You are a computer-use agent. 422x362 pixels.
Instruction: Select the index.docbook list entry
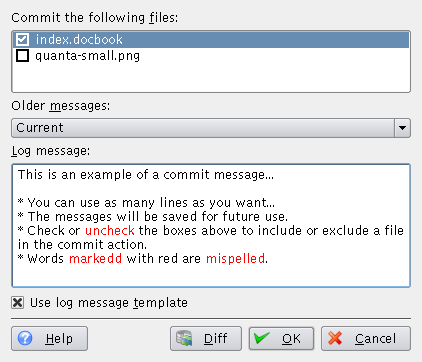click(211, 39)
